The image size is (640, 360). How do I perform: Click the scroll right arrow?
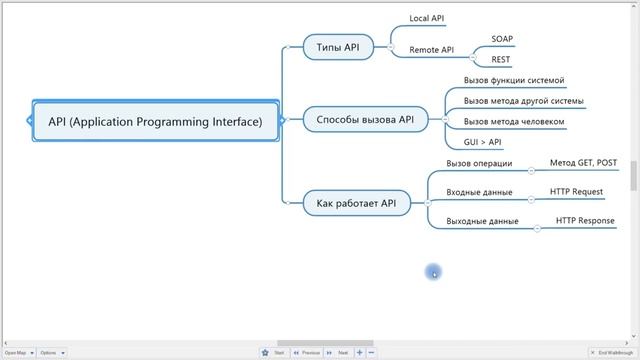click(627, 343)
